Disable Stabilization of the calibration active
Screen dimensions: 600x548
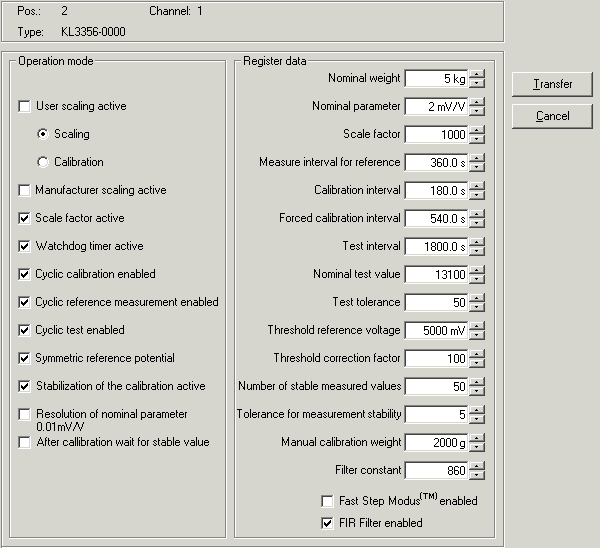pyautogui.click(x=24, y=386)
